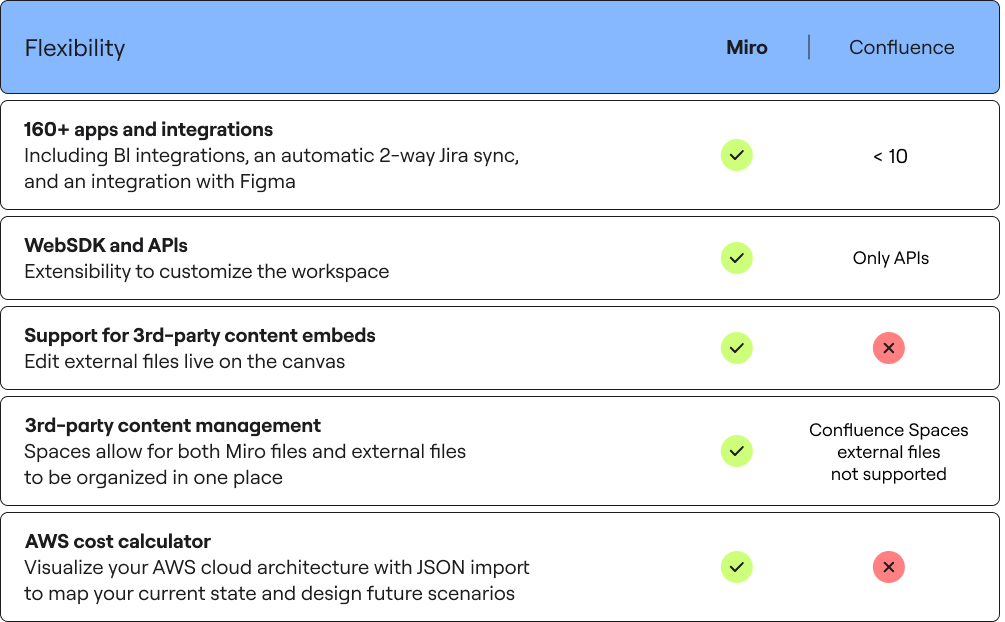Click Miro checkmark for 3rd-party content embeds
1005x622 pixels.
737,348
